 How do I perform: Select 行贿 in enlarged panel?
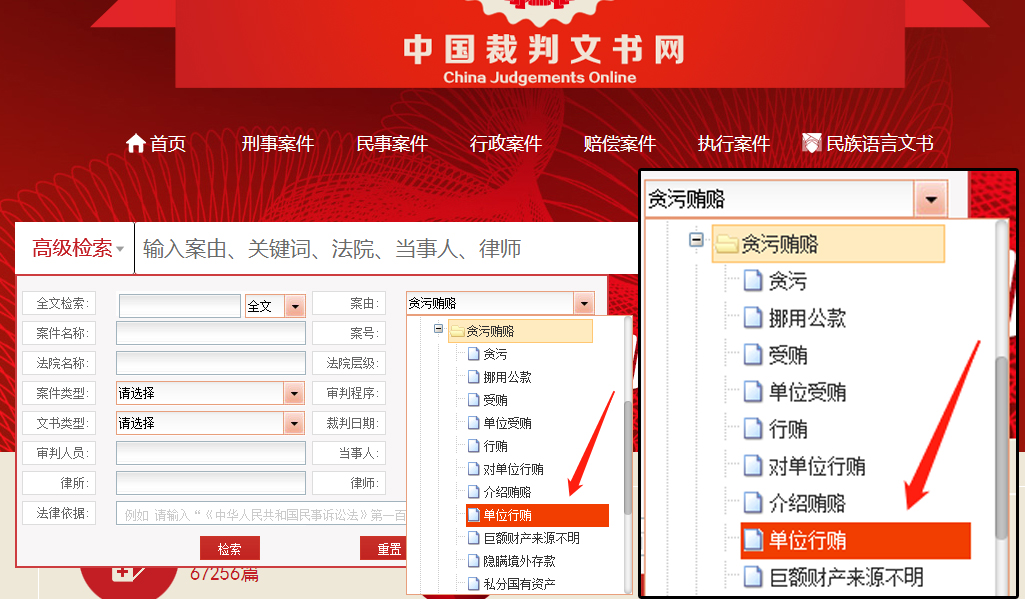[x=787, y=430]
